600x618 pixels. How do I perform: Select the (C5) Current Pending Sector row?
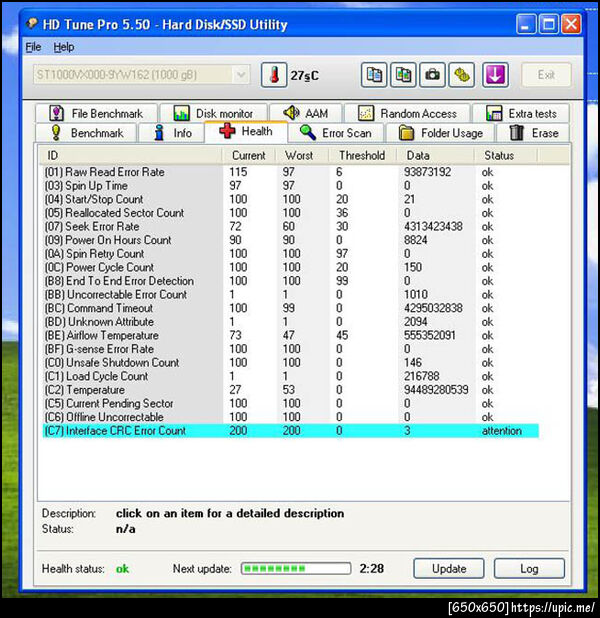(x=291, y=403)
